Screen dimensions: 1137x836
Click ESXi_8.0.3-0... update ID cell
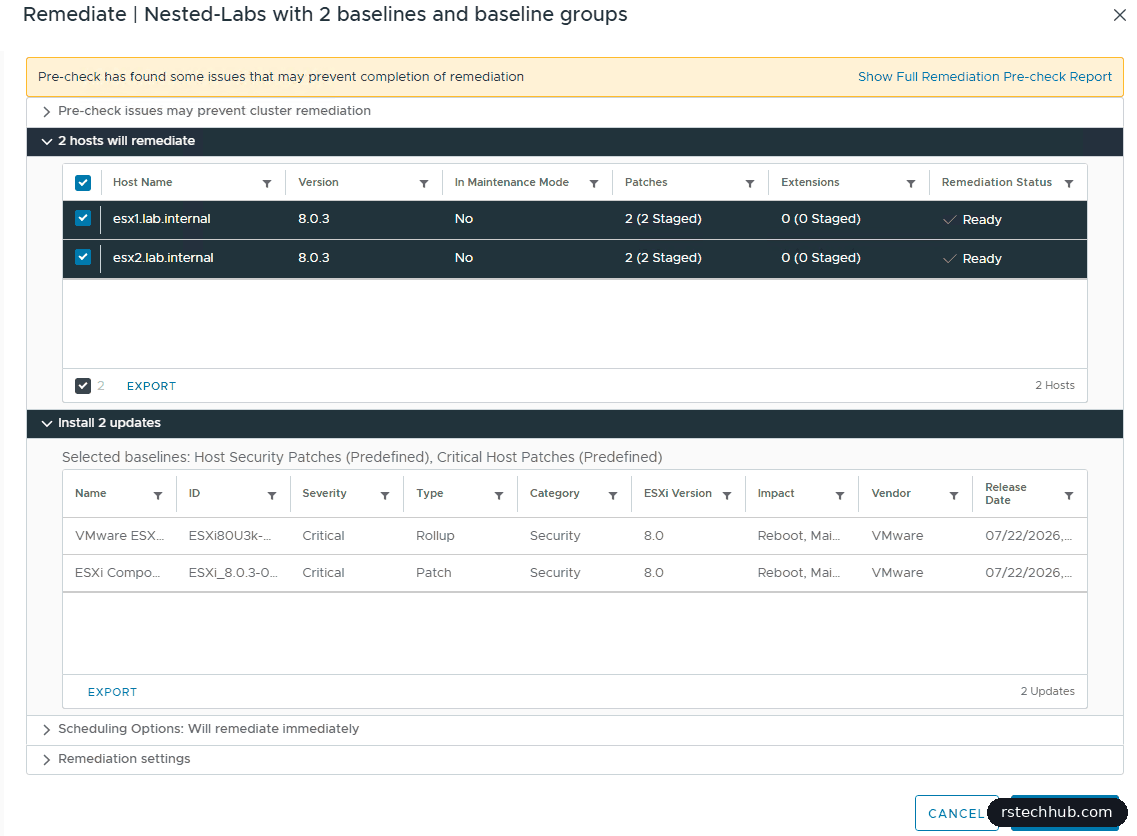pos(233,573)
